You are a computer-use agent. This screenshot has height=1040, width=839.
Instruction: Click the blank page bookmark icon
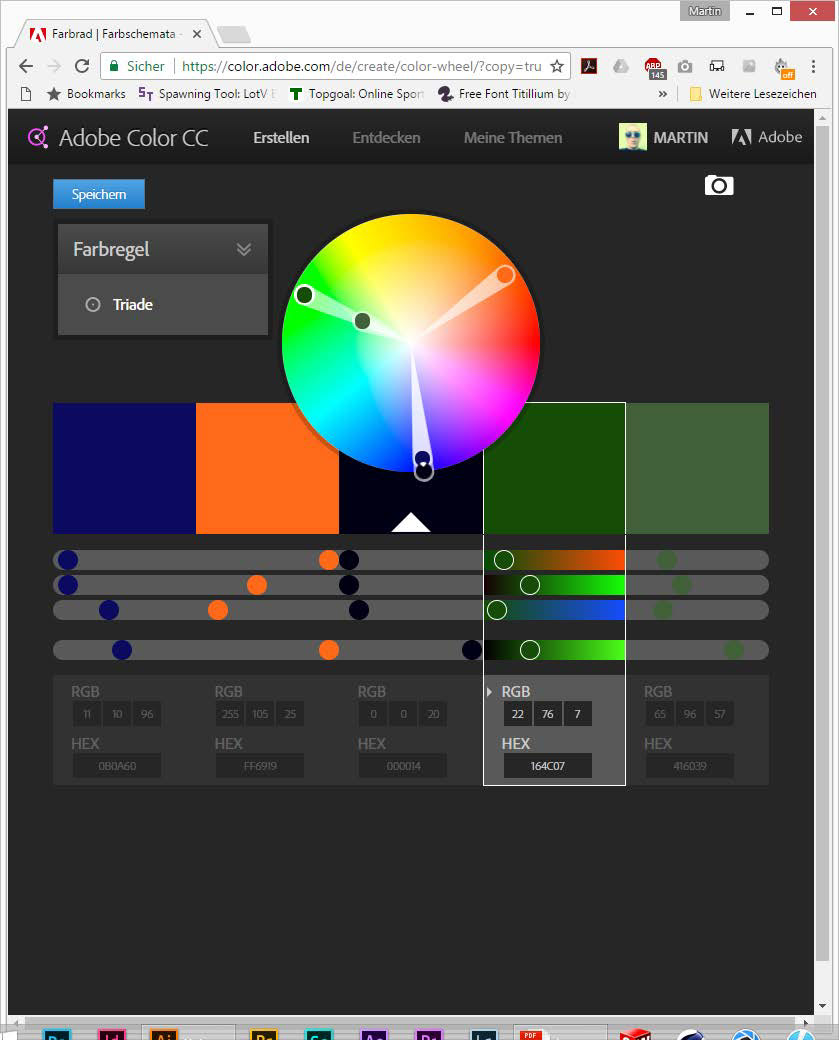click(26, 94)
